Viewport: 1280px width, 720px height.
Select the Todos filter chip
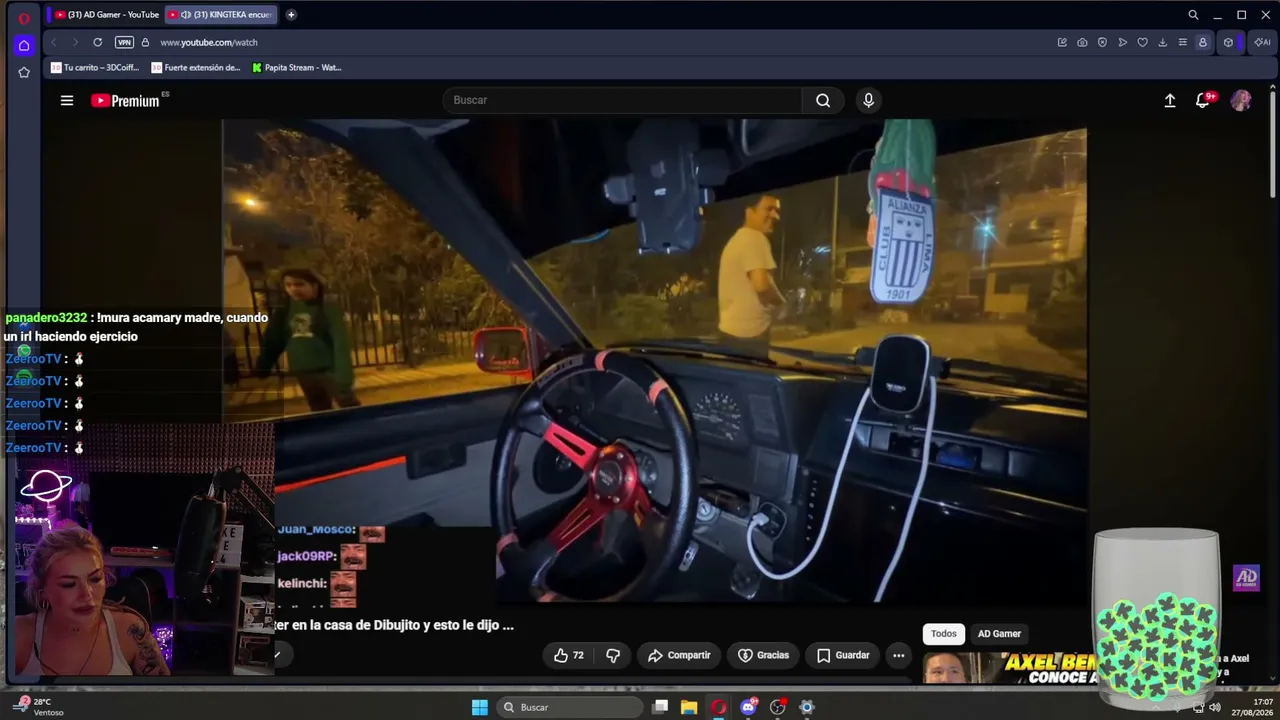click(x=944, y=633)
